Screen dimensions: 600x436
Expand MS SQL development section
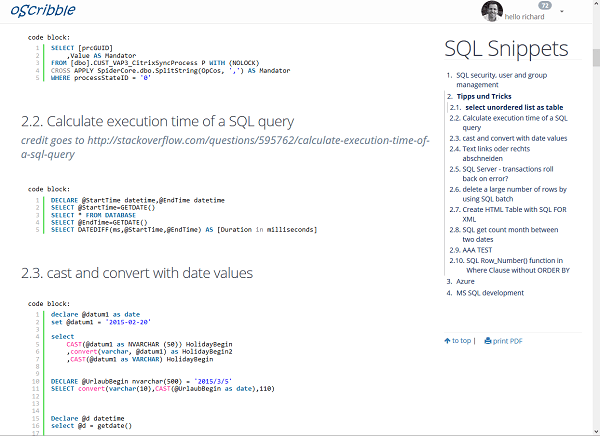pyautogui.click(x=490, y=293)
